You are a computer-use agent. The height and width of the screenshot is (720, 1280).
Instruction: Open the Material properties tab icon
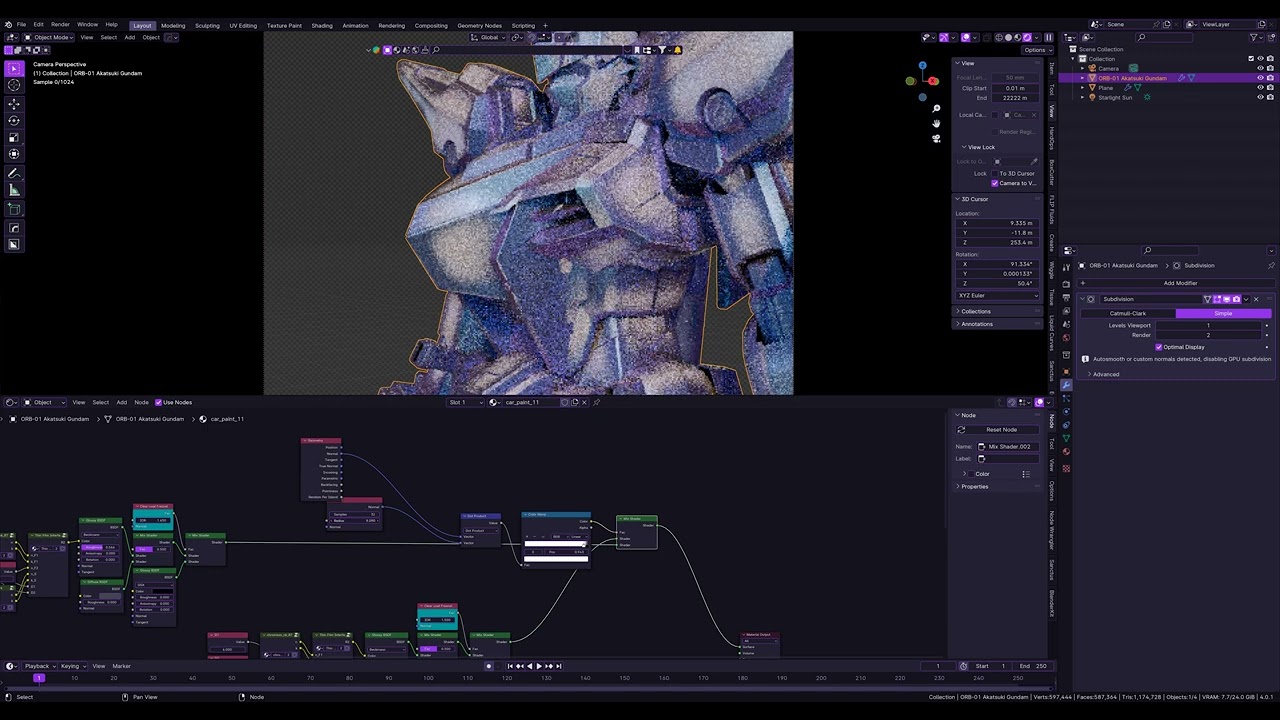[x=1066, y=454]
